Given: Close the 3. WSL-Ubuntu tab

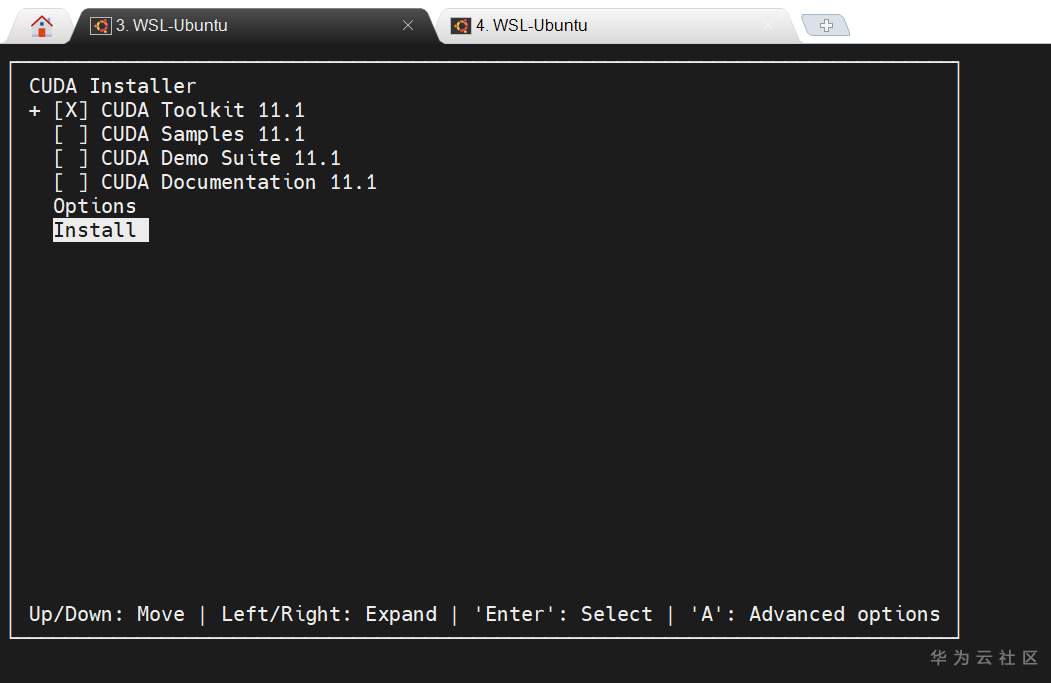Looking at the screenshot, I should point(408,26).
